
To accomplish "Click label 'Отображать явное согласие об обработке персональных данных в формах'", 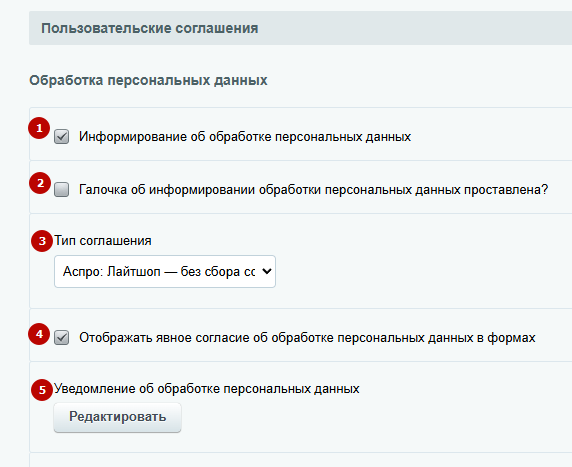I will click(307, 338).
